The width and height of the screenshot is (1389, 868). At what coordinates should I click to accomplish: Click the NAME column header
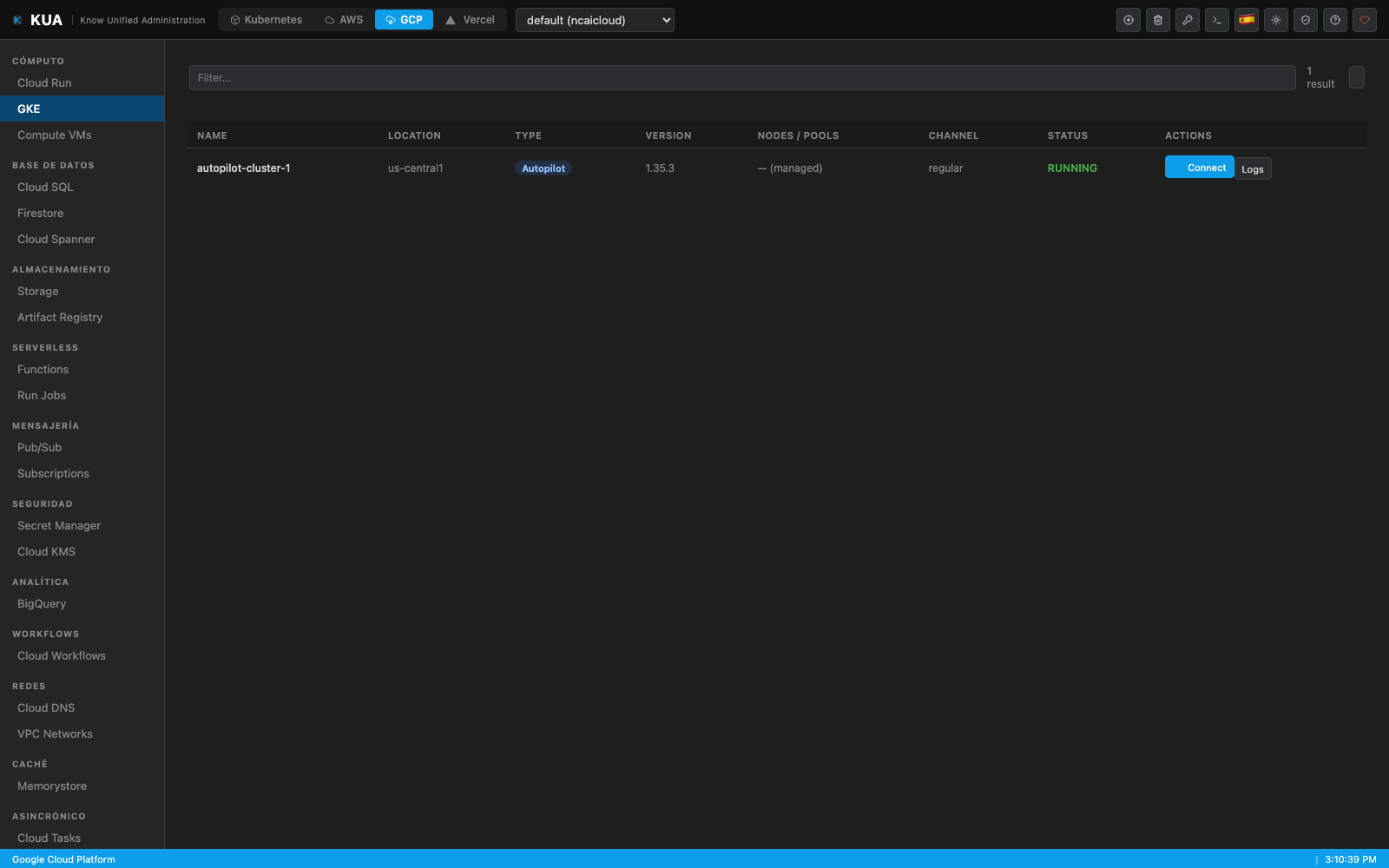(212, 135)
